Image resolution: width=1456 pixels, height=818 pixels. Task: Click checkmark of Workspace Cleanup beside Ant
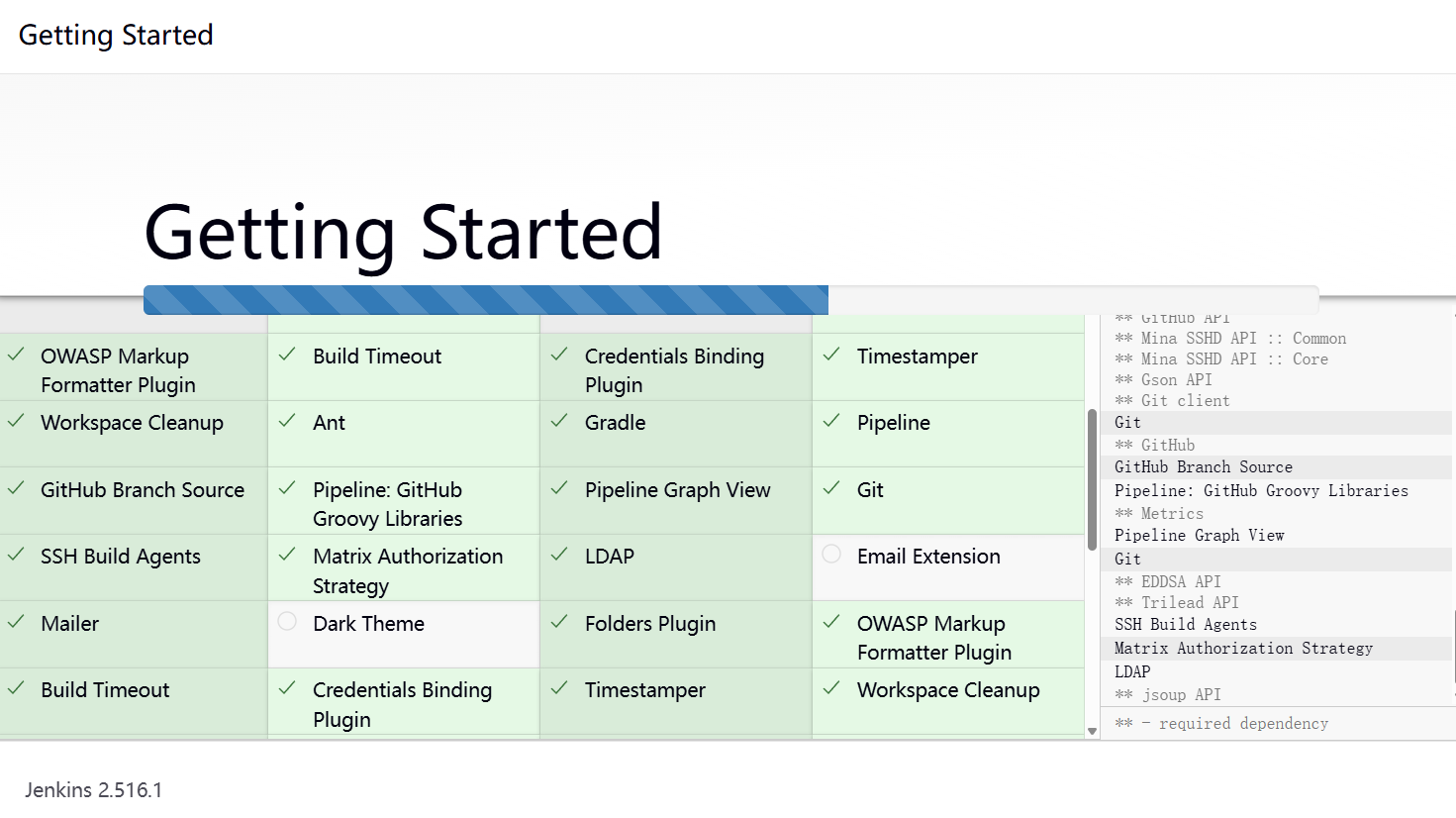point(16,421)
